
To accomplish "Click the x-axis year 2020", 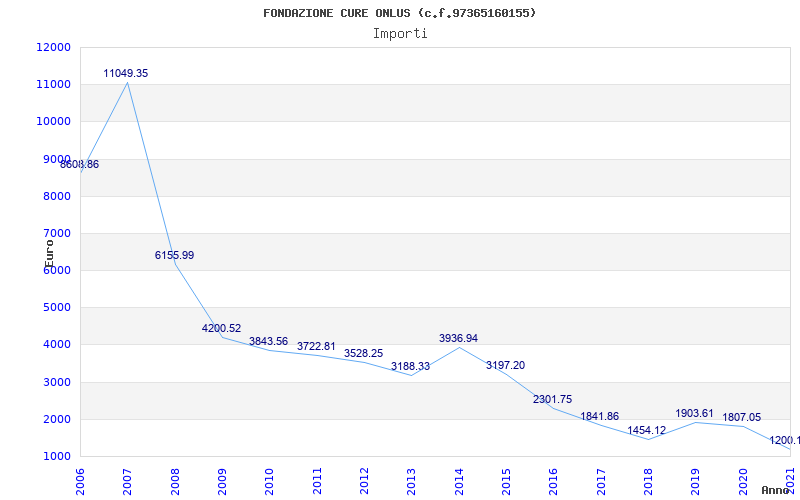I will click(743, 481).
